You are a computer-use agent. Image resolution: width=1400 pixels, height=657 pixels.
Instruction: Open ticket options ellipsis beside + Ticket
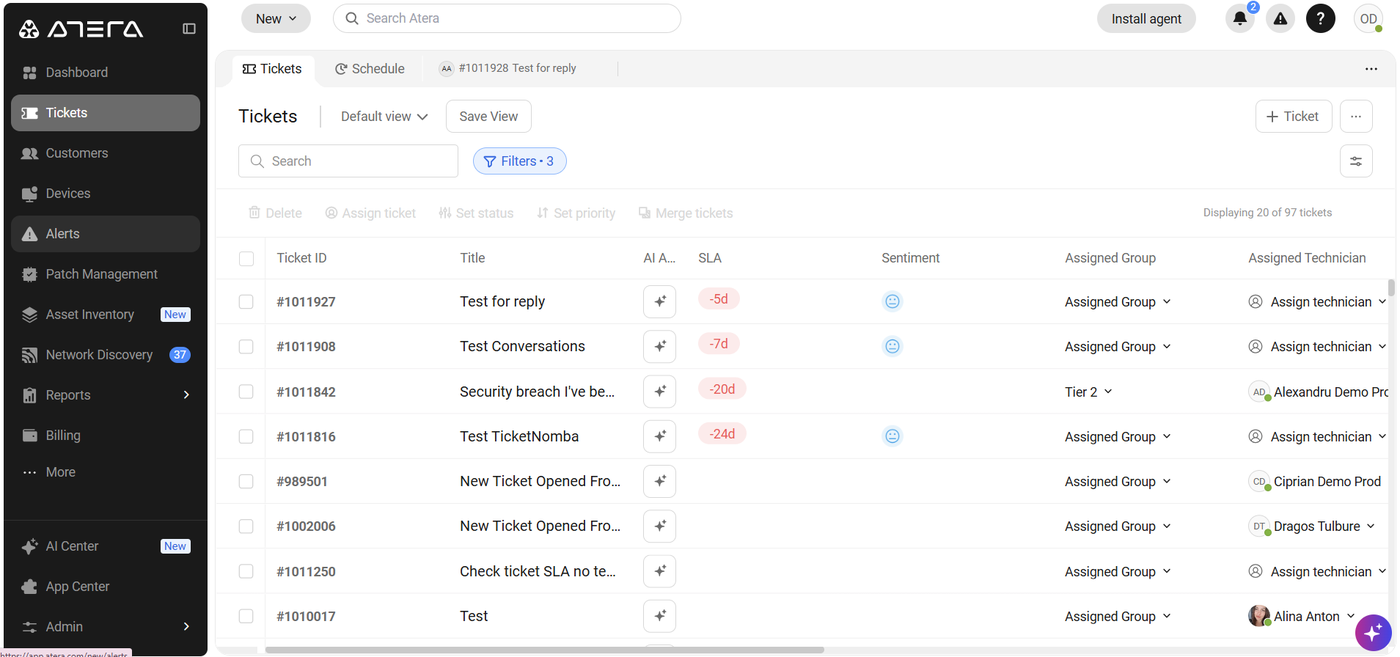point(1356,116)
